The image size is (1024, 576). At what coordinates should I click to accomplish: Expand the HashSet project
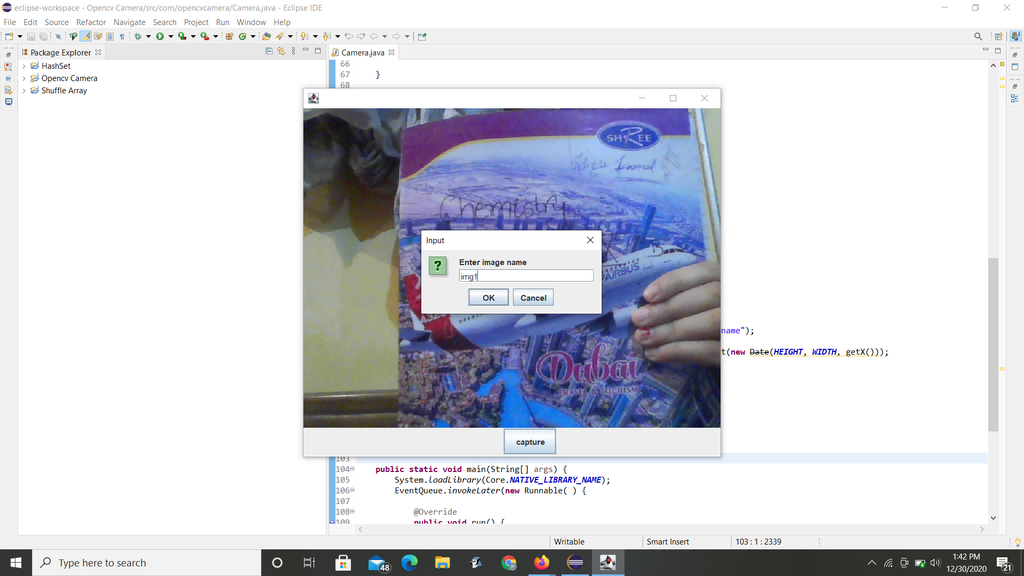click(24, 66)
